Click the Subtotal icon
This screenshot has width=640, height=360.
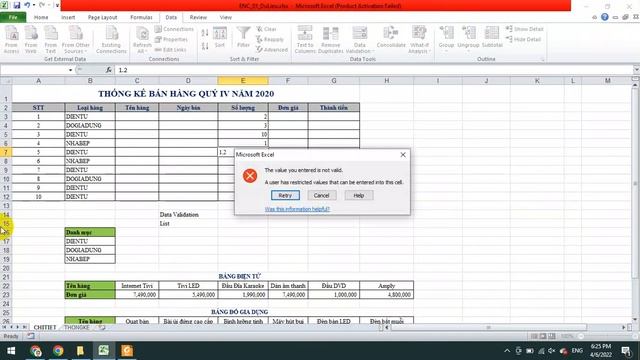[492, 38]
